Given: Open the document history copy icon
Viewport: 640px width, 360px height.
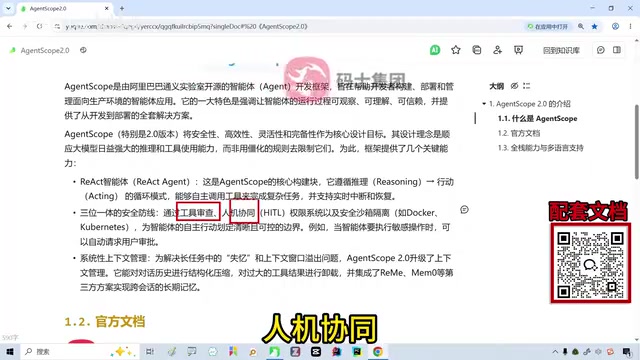Looking at the screenshot, I should [477, 50].
